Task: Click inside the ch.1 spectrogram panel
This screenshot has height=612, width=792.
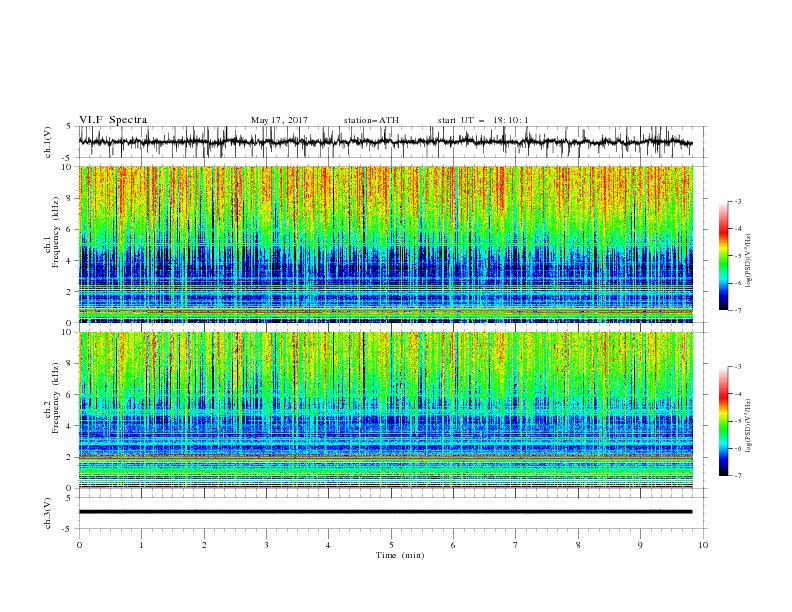Action: click(385, 244)
